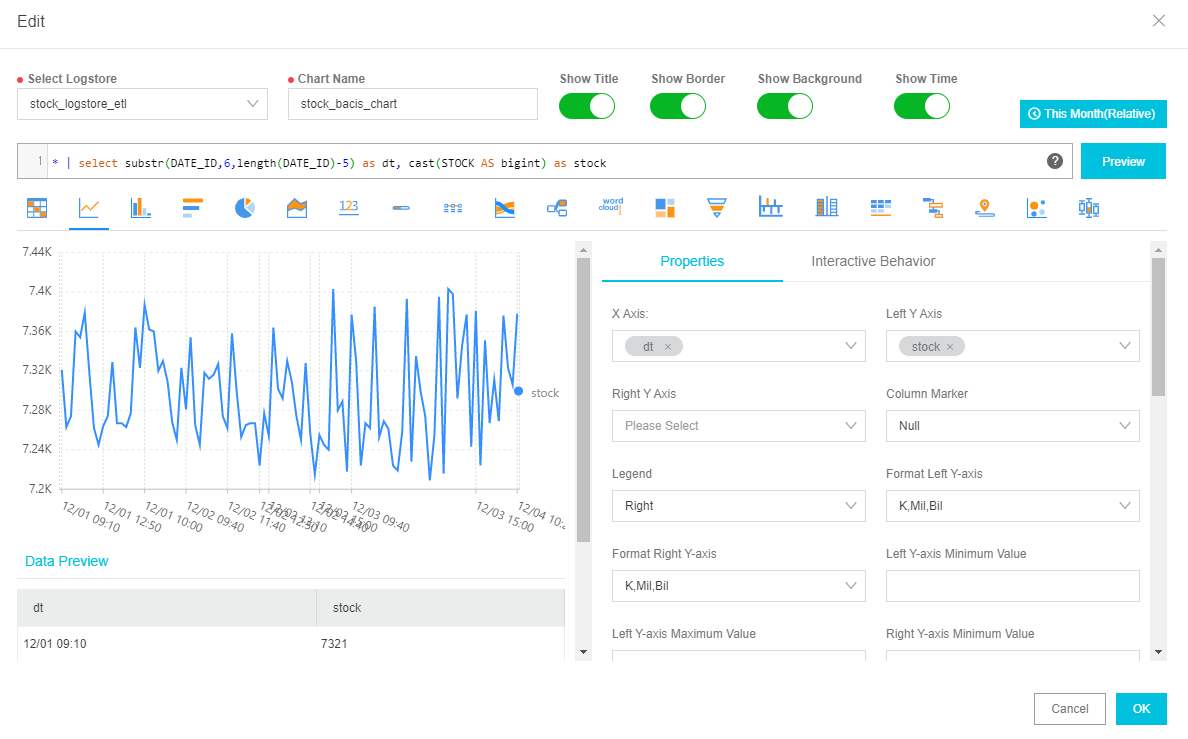Select the Sankey diagram chart icon

pos(505,208)
